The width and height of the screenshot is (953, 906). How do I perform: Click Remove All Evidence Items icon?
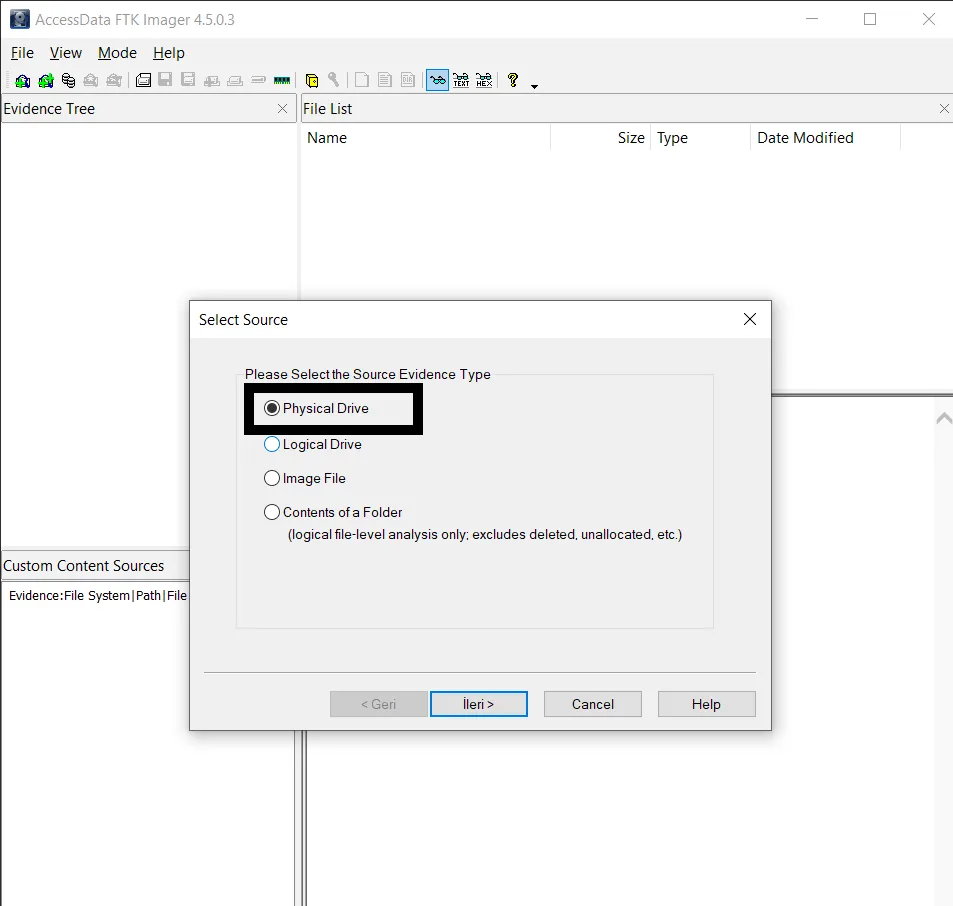pyautogui.click(x=114, y=80)
